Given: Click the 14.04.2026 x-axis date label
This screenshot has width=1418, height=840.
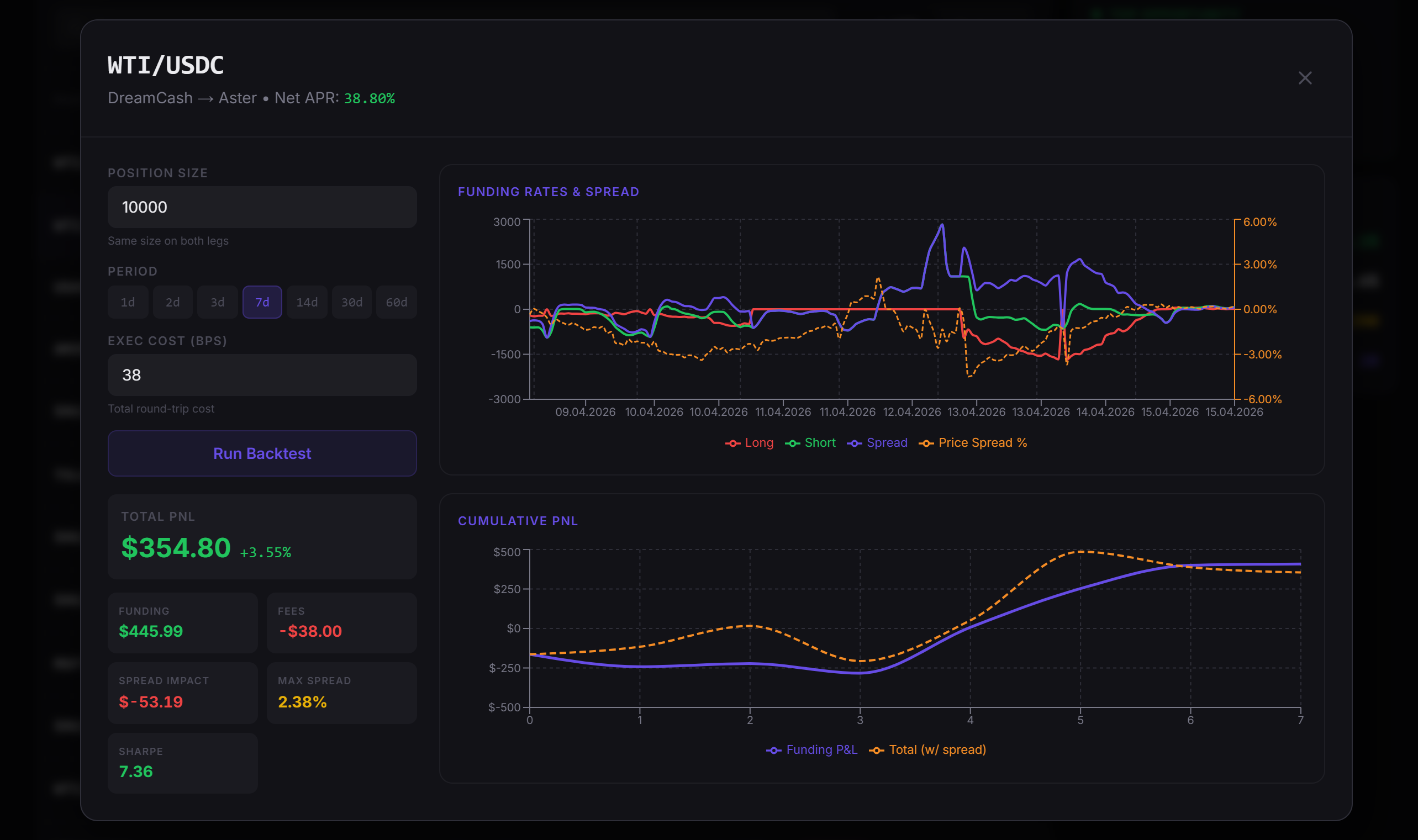Looking at the screenshot, I should (1105, 412).
